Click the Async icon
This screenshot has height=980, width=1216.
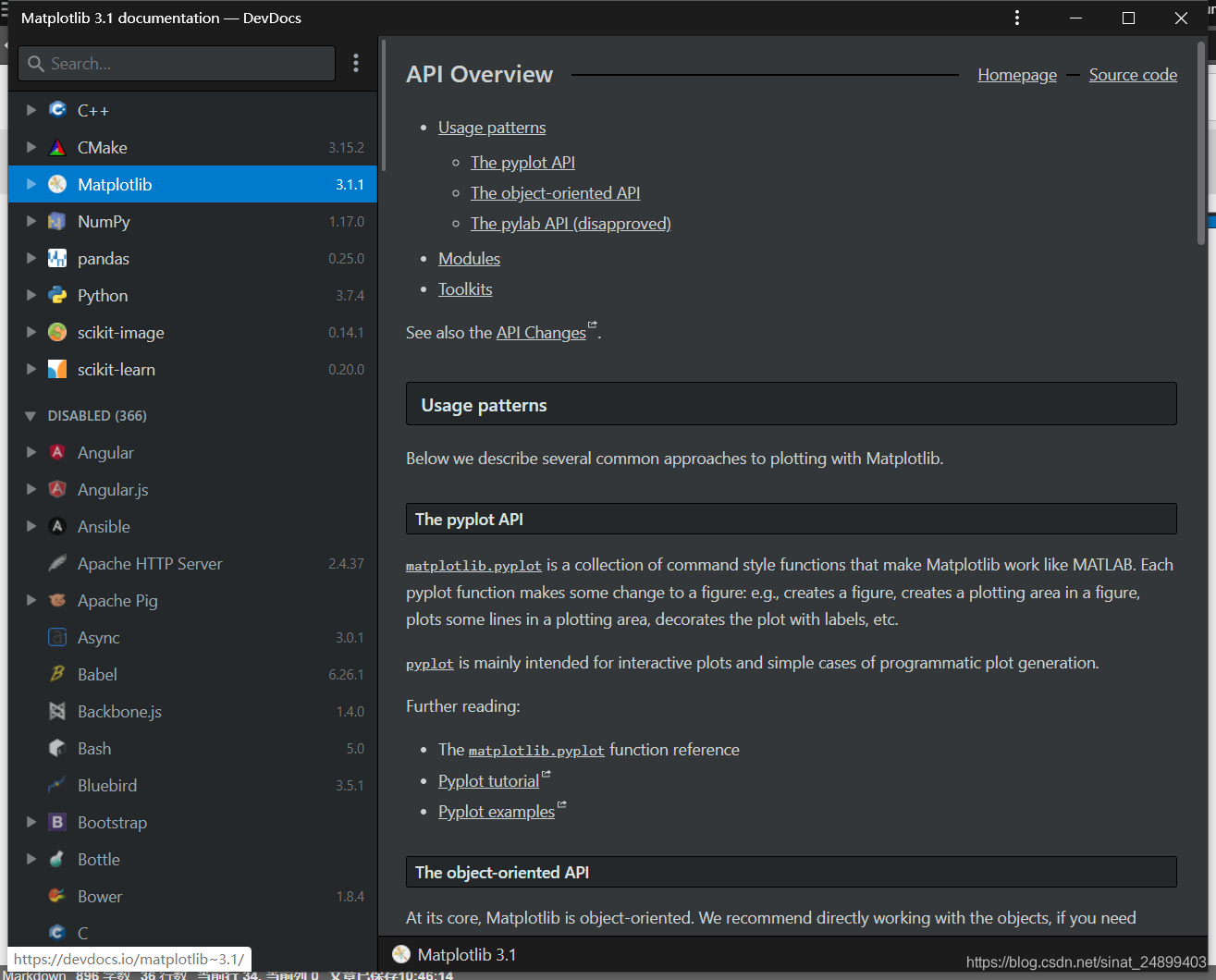coord(57,637)
